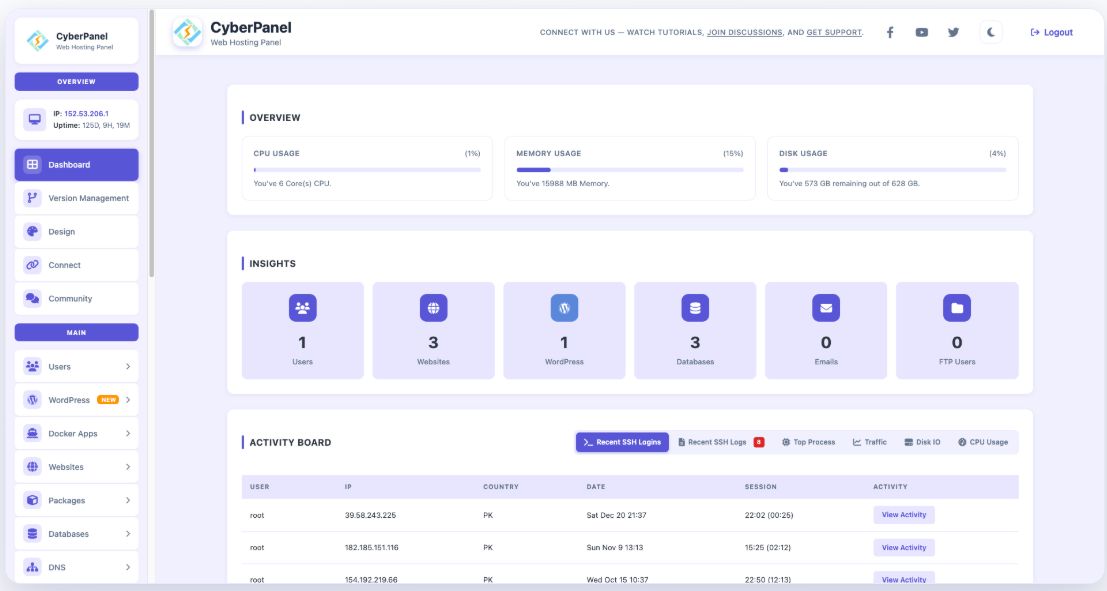Click the red 8 badge on SSH Logs
The width and height of the screenshot is (1107, 591).
coord(759,442)
